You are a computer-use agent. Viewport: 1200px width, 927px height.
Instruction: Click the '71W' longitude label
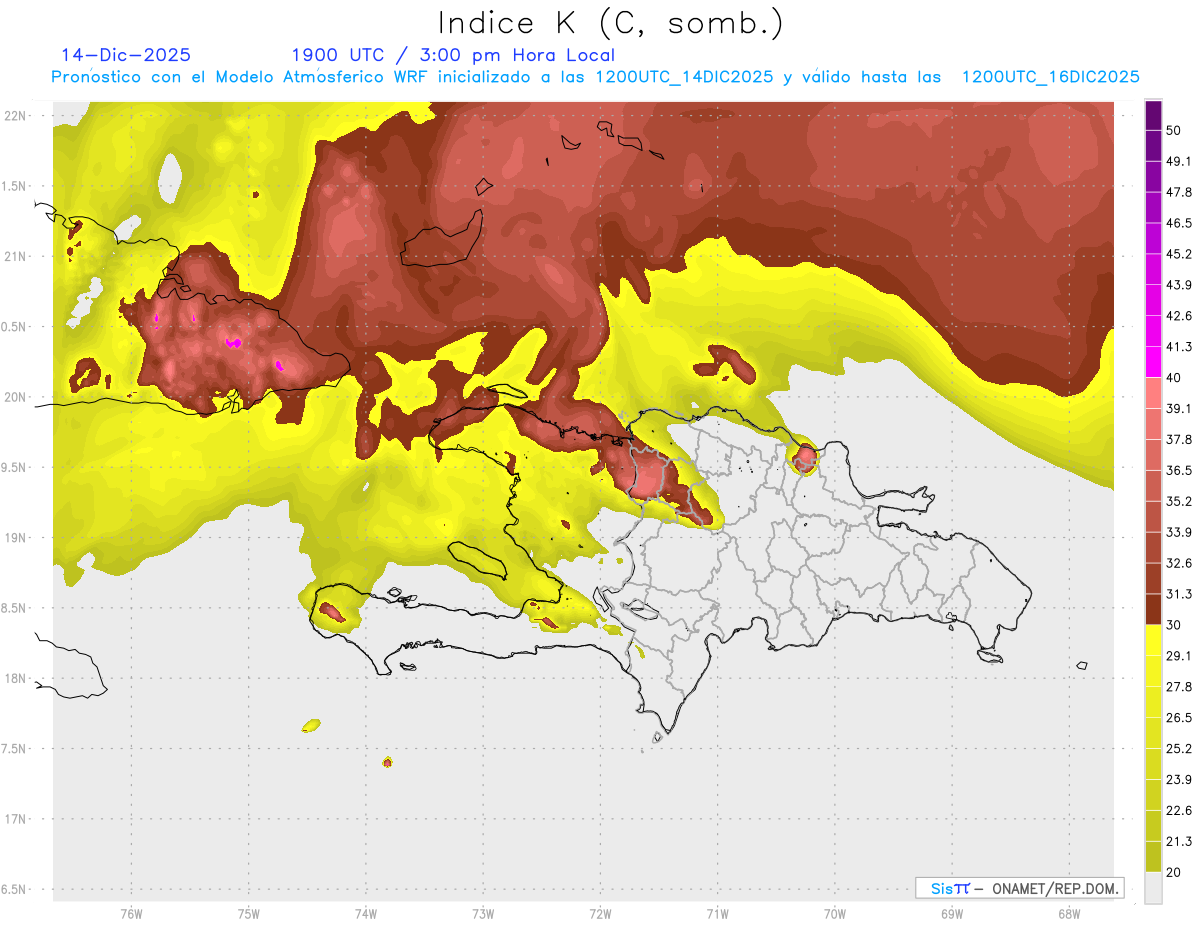(717, 914)
